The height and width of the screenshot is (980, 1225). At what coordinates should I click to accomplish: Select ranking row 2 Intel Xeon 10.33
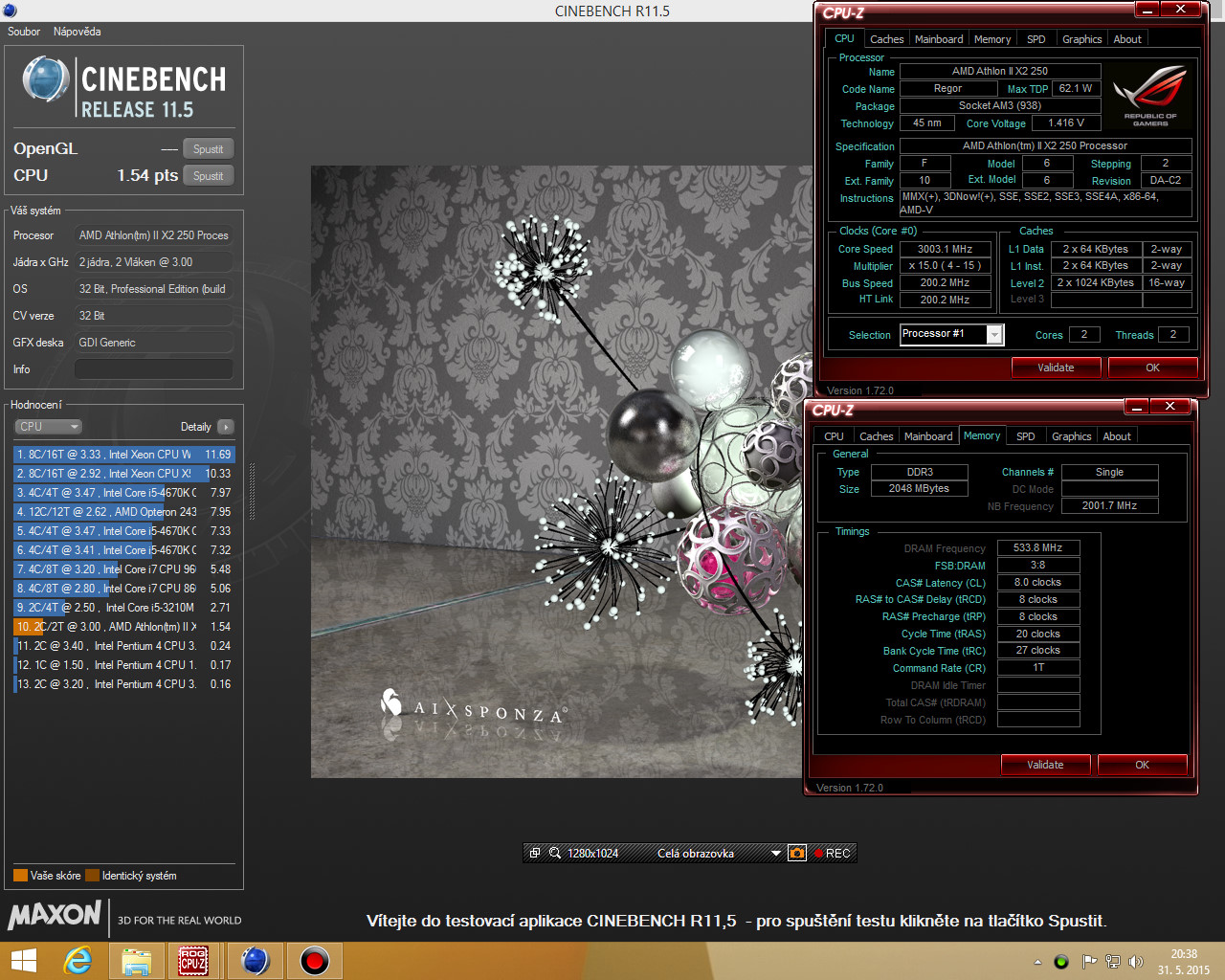tap(123, 474)
